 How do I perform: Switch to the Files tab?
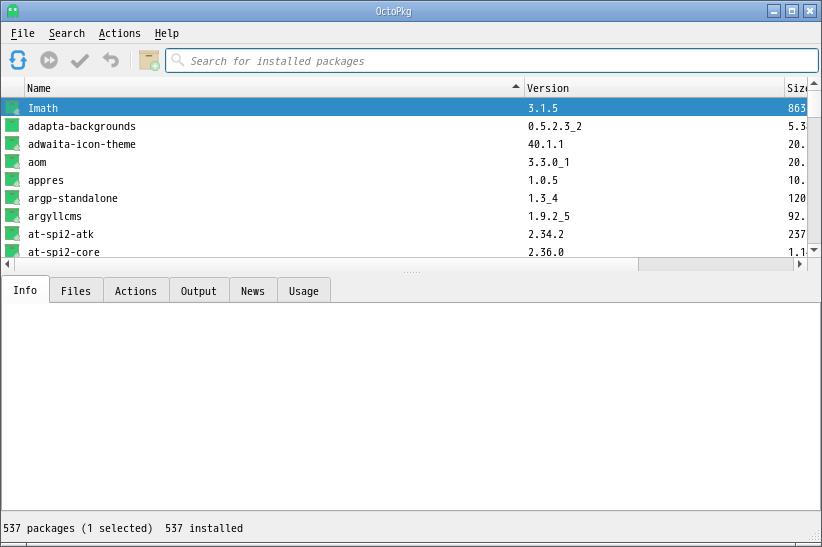coord(76,291)
